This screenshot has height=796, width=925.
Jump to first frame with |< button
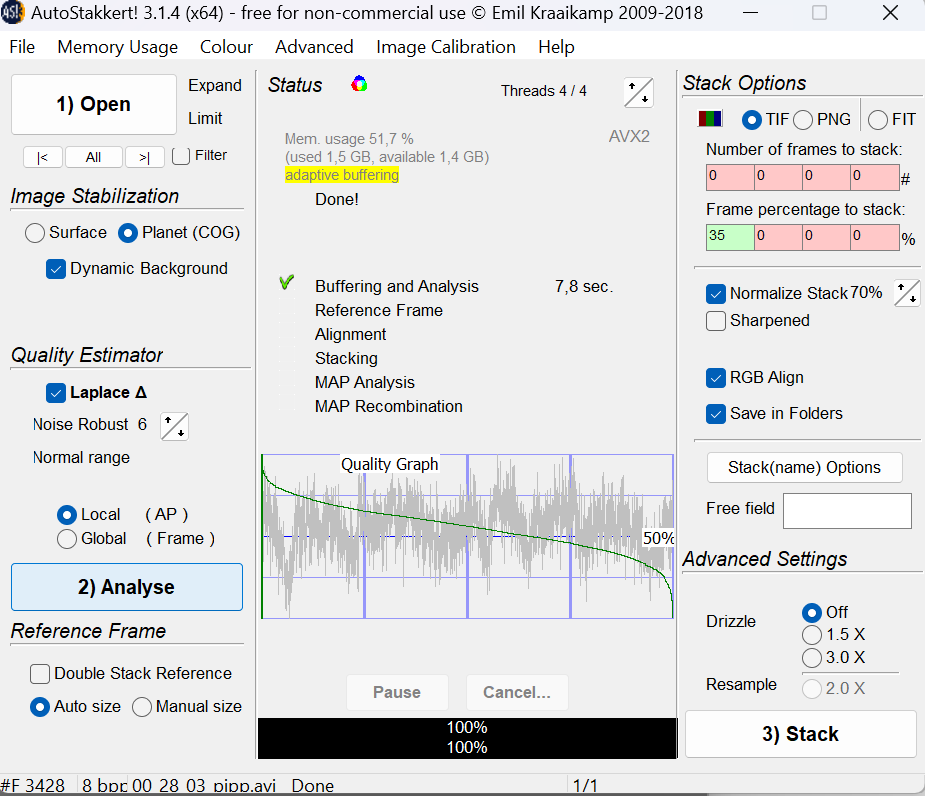(x=42, y=158)
